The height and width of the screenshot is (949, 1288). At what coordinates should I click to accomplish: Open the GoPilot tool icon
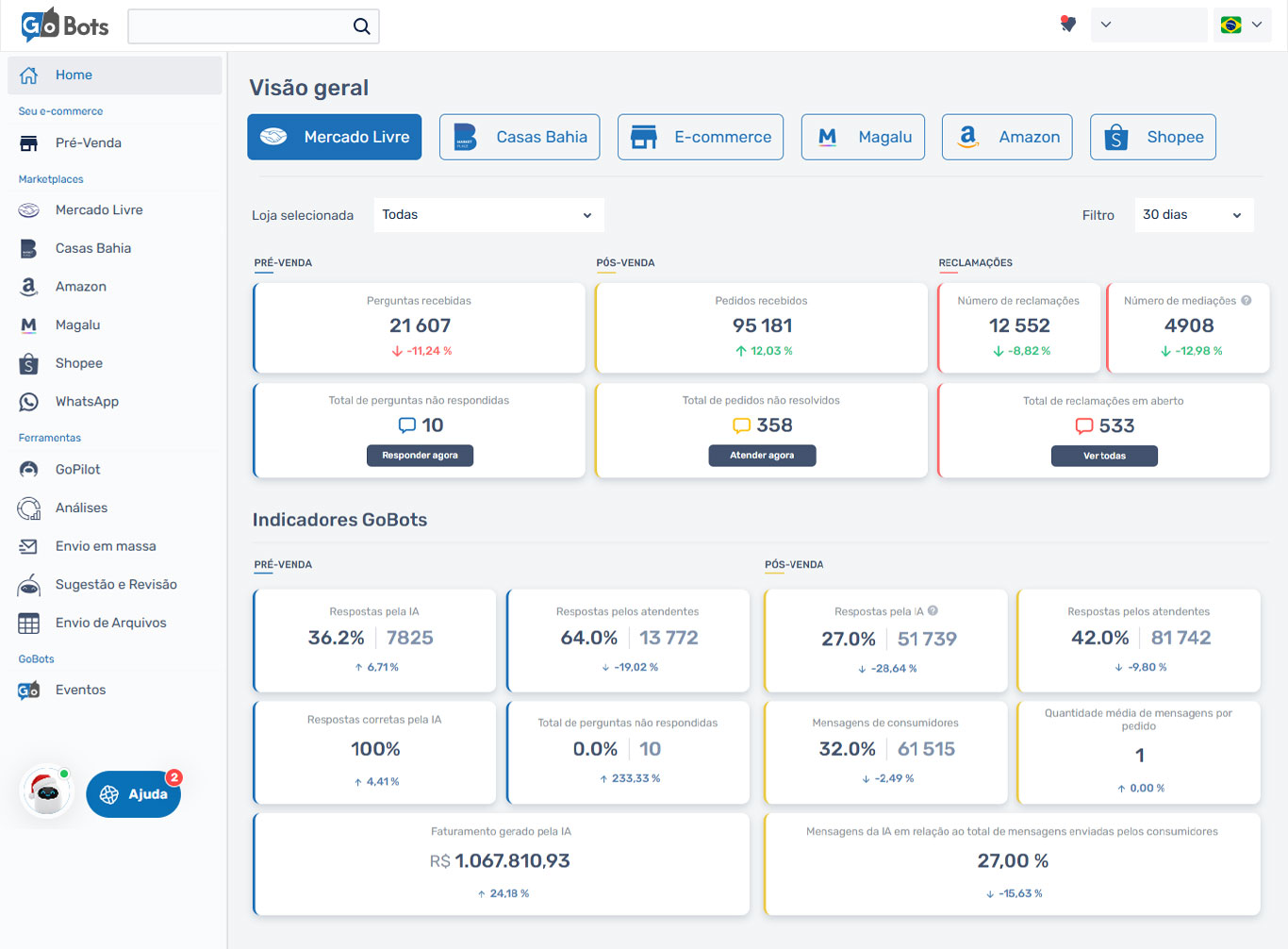click(x=29, y=470)
